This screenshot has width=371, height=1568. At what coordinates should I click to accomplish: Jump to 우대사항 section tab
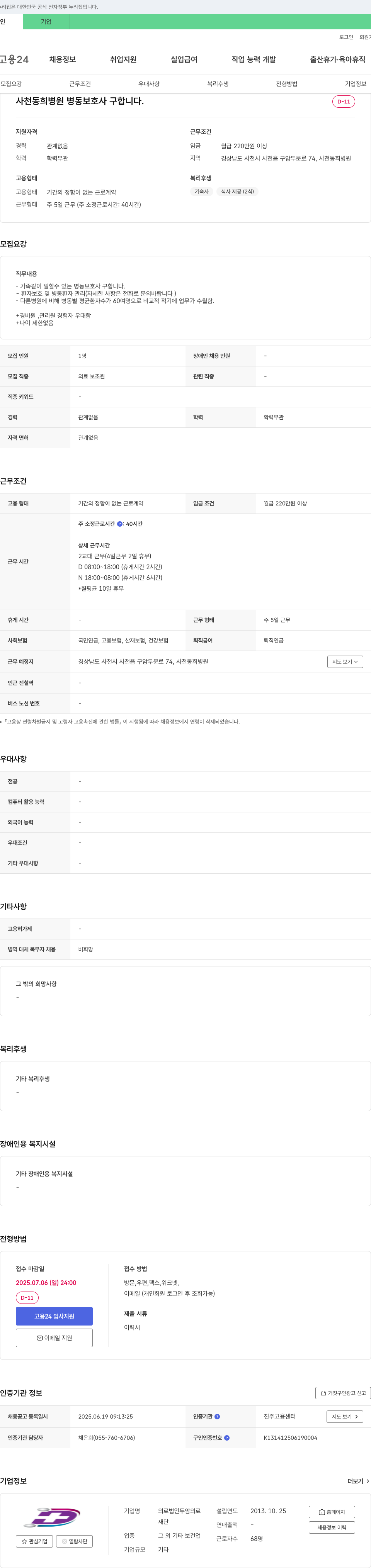click(149, 84)
